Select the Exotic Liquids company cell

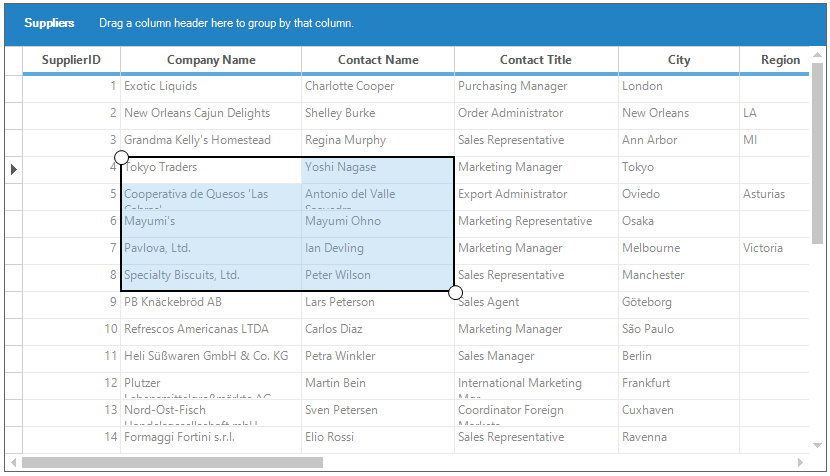click(161, 87)
